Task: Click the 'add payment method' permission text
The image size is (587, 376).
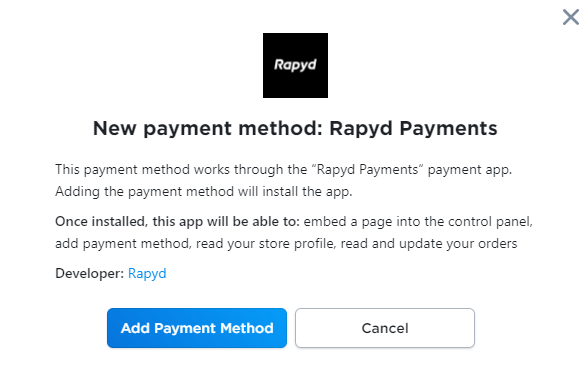Action: pos(123,244)
